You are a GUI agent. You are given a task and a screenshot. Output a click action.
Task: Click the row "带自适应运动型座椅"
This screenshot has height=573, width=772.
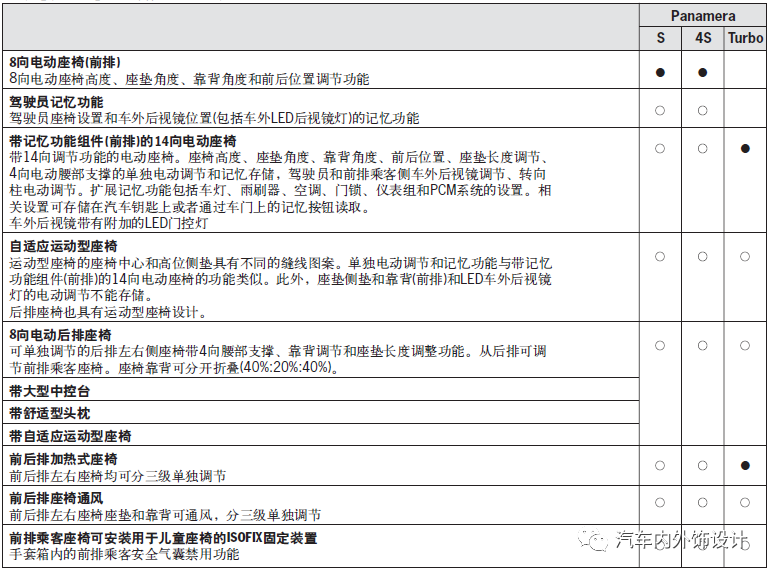pos(321,436)
